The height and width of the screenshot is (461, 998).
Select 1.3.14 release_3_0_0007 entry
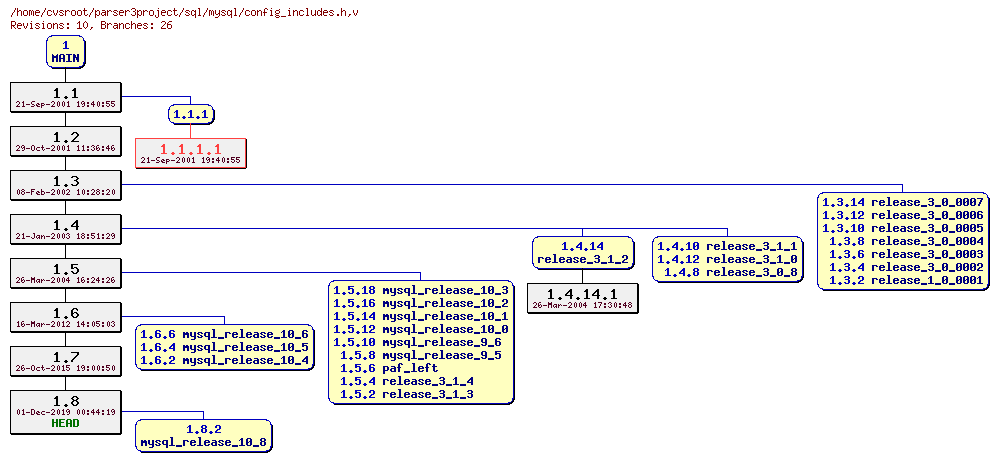click(x=903, y=202)
